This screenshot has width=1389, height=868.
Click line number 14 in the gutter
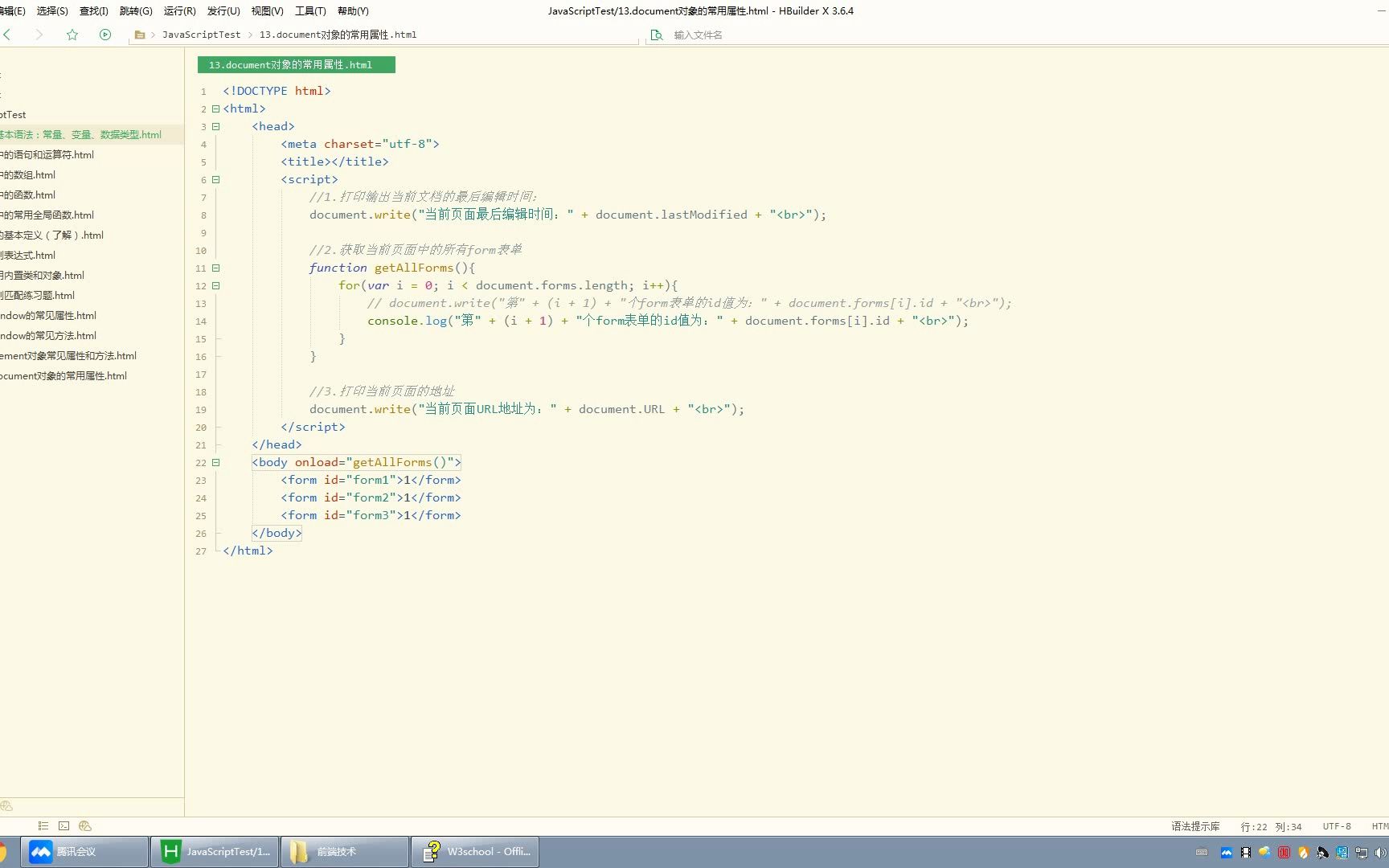click(x=201, y=321)
